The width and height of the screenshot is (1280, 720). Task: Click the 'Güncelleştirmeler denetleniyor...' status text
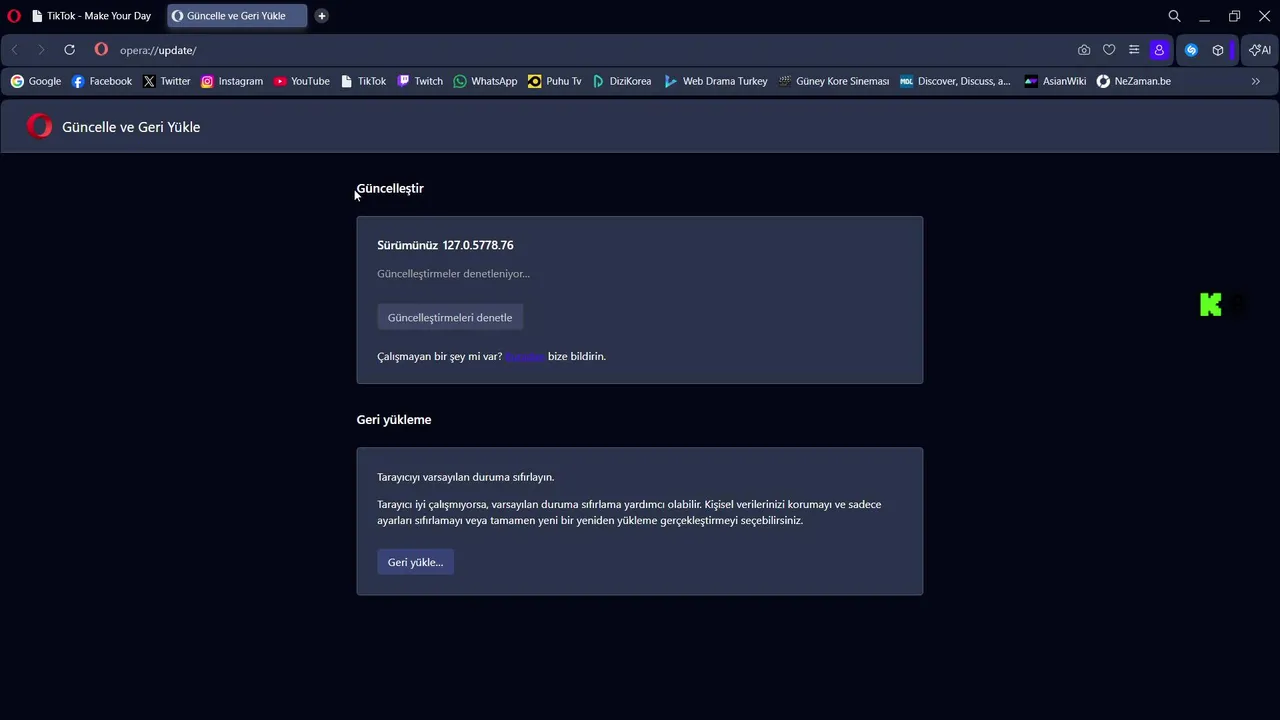[x=453, y=273]
